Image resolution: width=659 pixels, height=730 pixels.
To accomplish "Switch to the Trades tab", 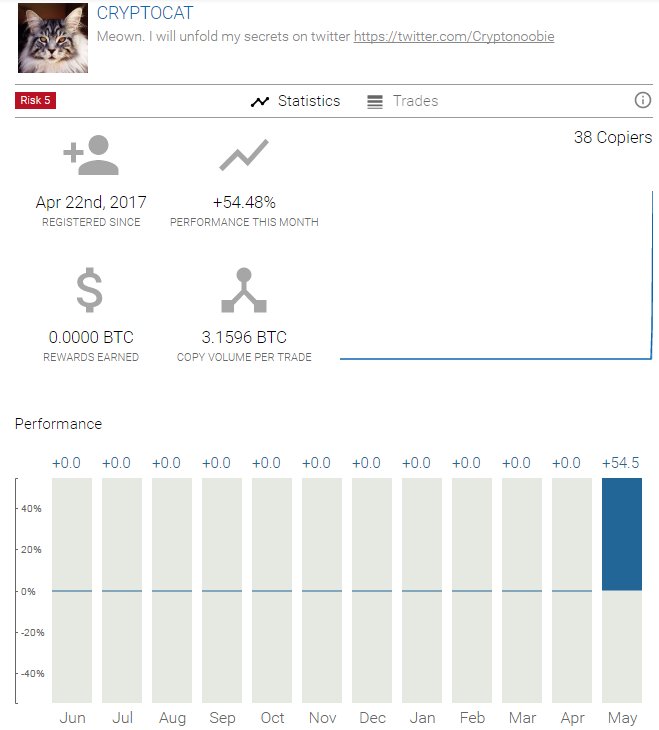I will click(x=403, y=101).
